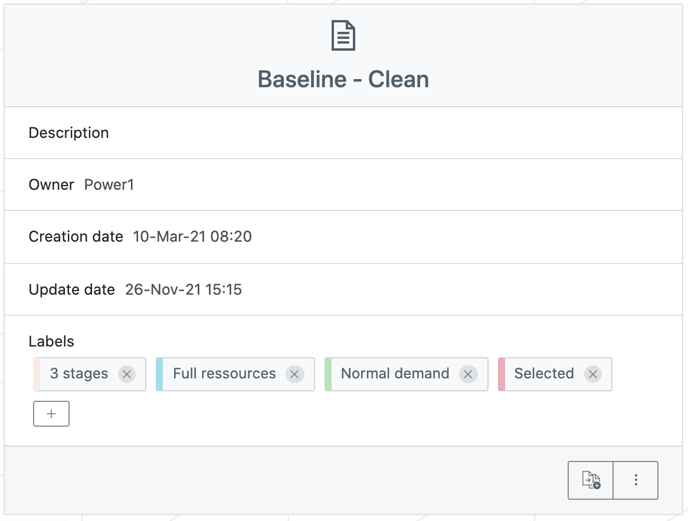Remove the '3 stages' label
This screenshot has width=688, height=521.
(x=127, y=374)
